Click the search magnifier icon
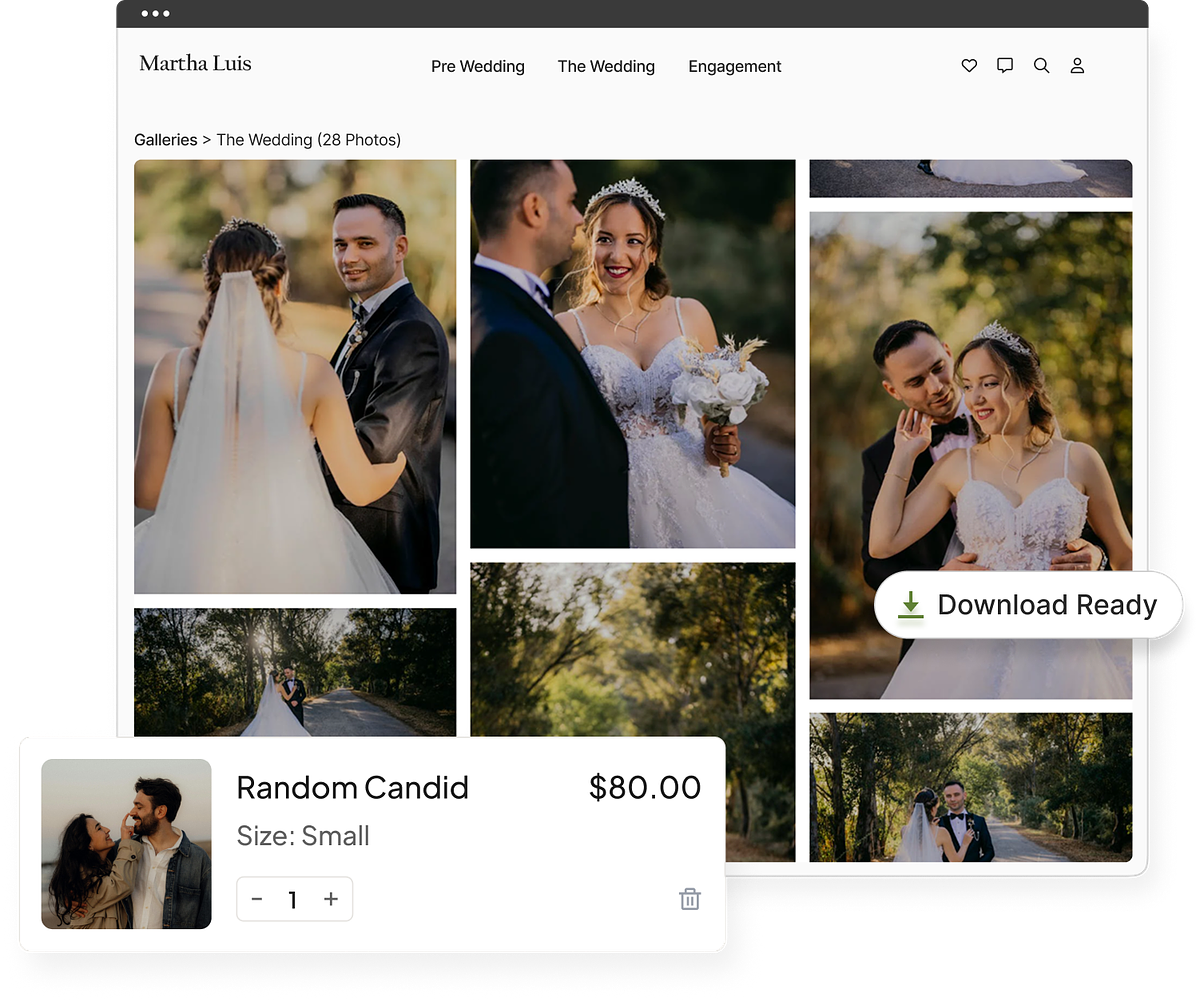The height and width of the screenshot is (1001, 1200). (x=1041, y=66)
